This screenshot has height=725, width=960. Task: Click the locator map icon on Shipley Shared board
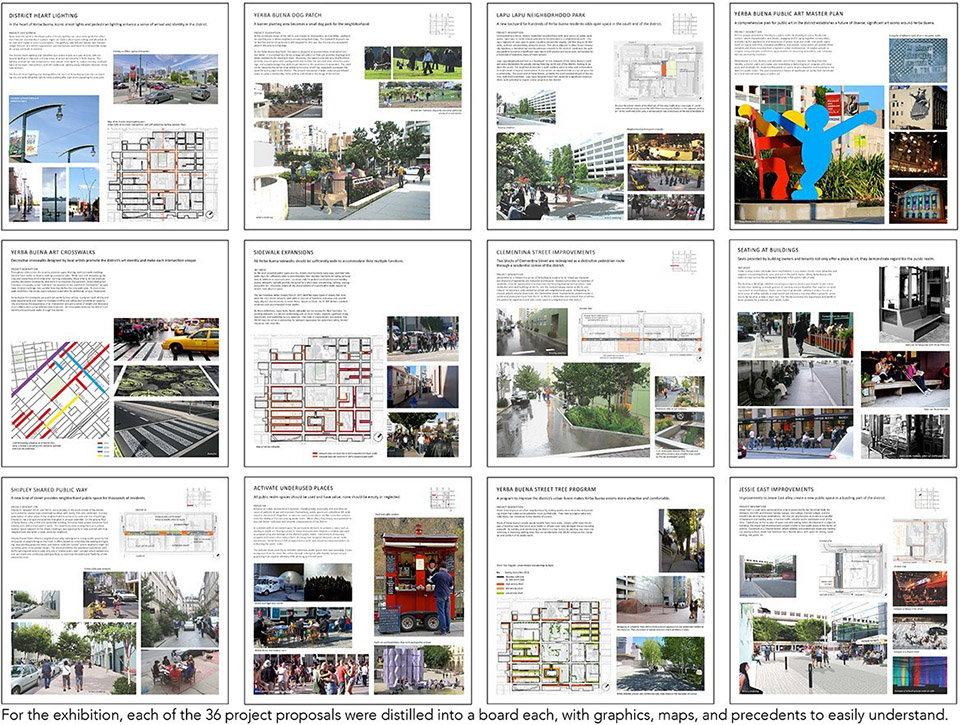198,498
